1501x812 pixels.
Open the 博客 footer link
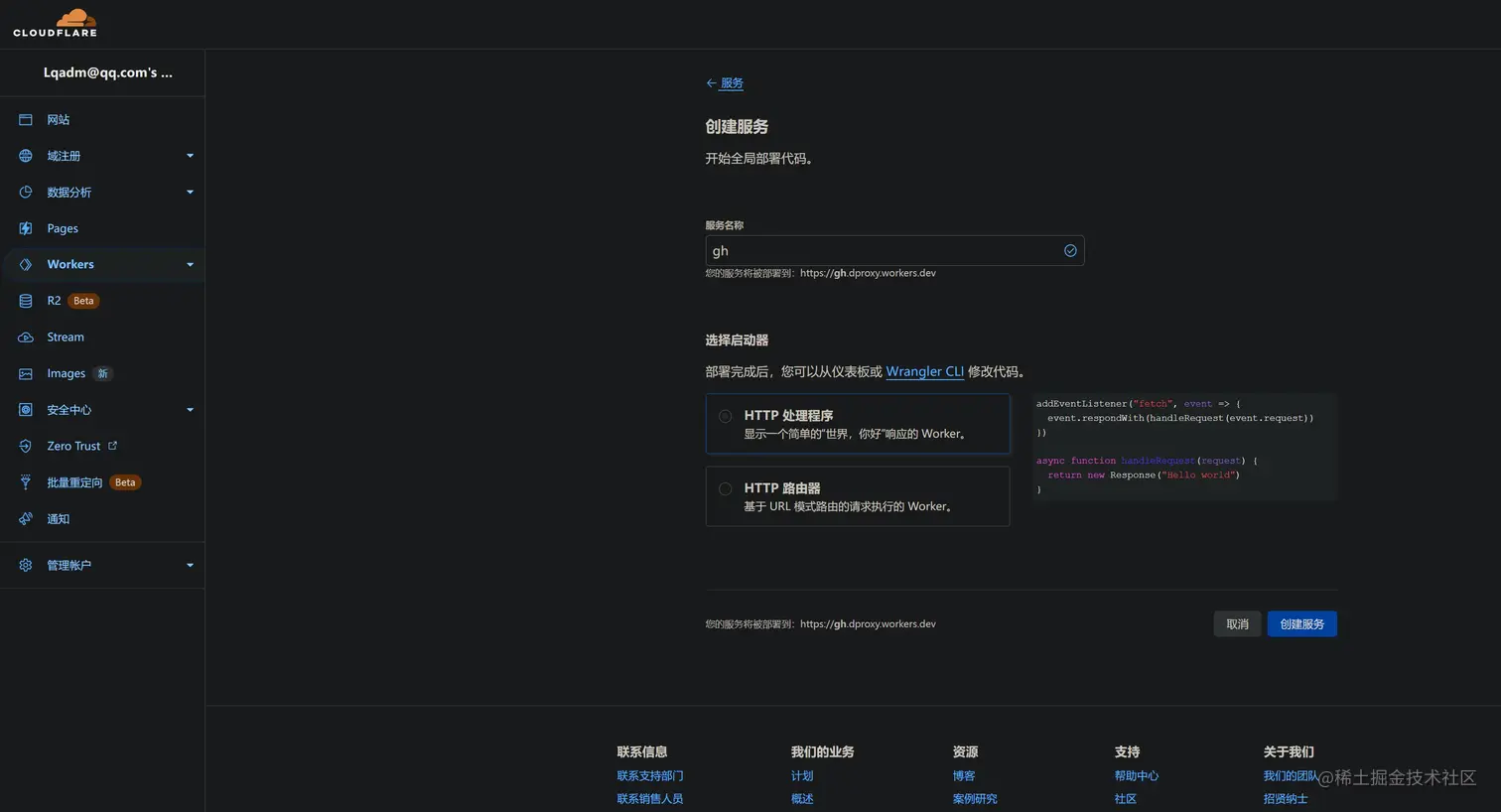tap(964, 776)
